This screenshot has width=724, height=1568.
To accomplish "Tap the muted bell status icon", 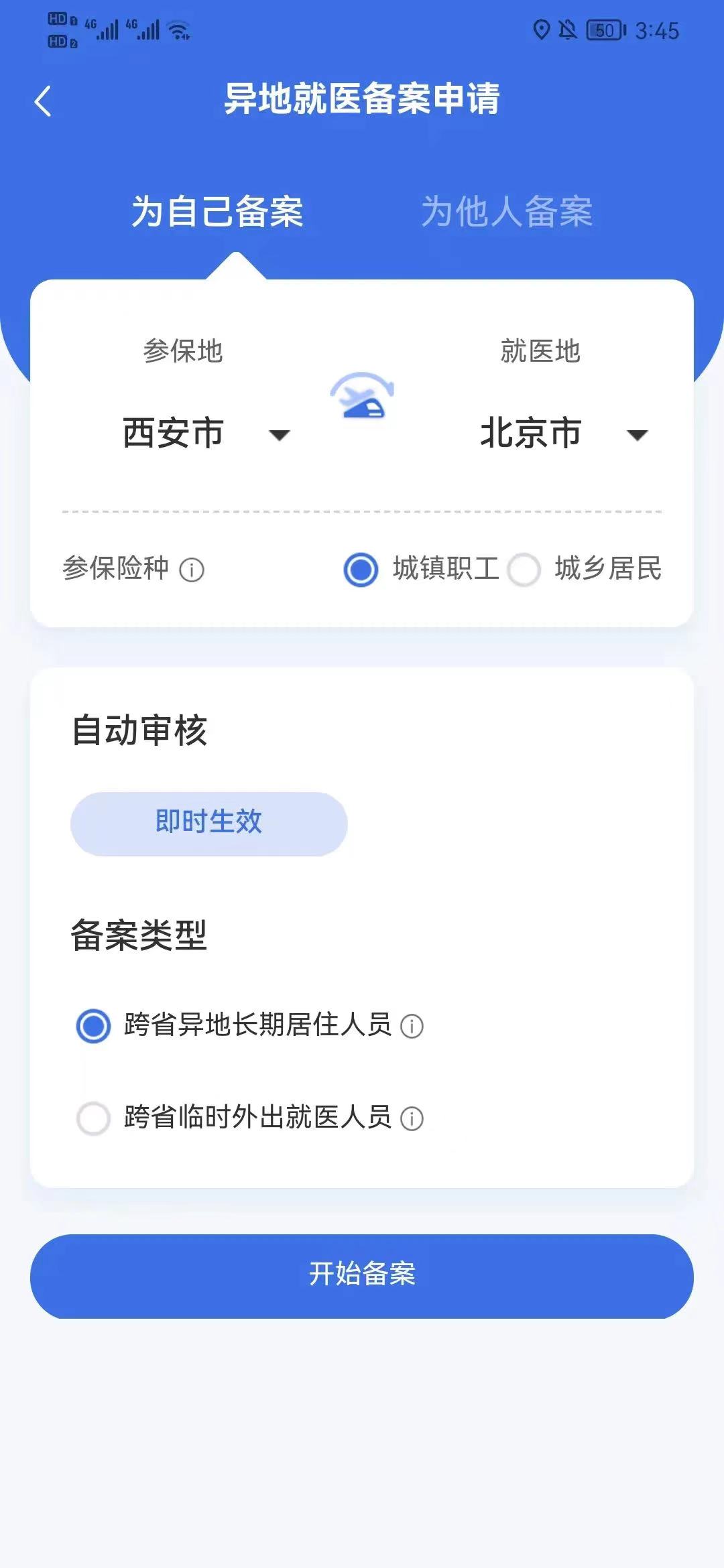I will point(568,30).
